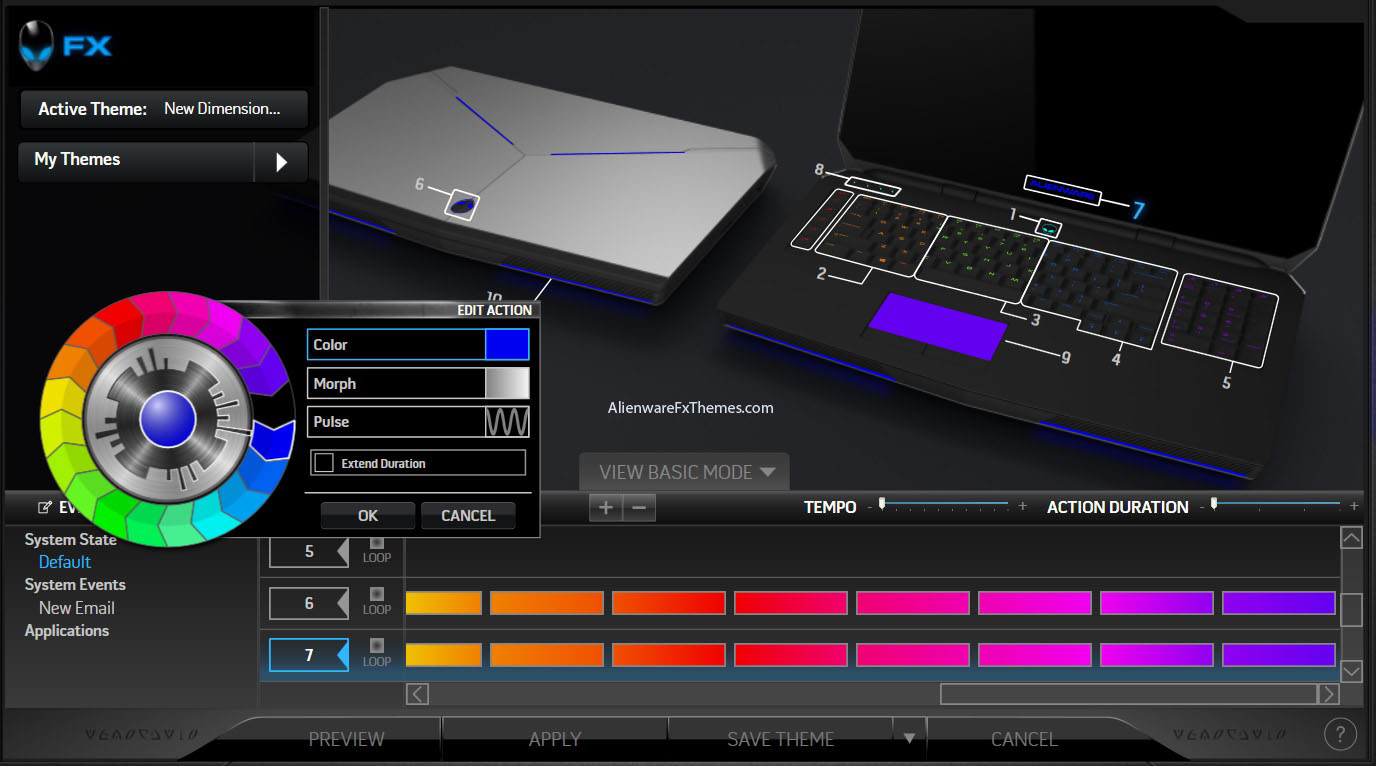Select zone row 5 label
The image size is (1376, 767).
pyautogui.click(x=308, y=551)
